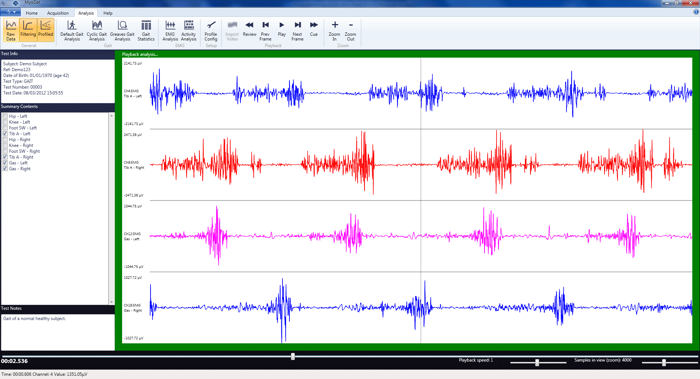Zoom In on the signal view
Image resolution: width=700 pixels, height=379 pixels.
(x=334, y=30)
